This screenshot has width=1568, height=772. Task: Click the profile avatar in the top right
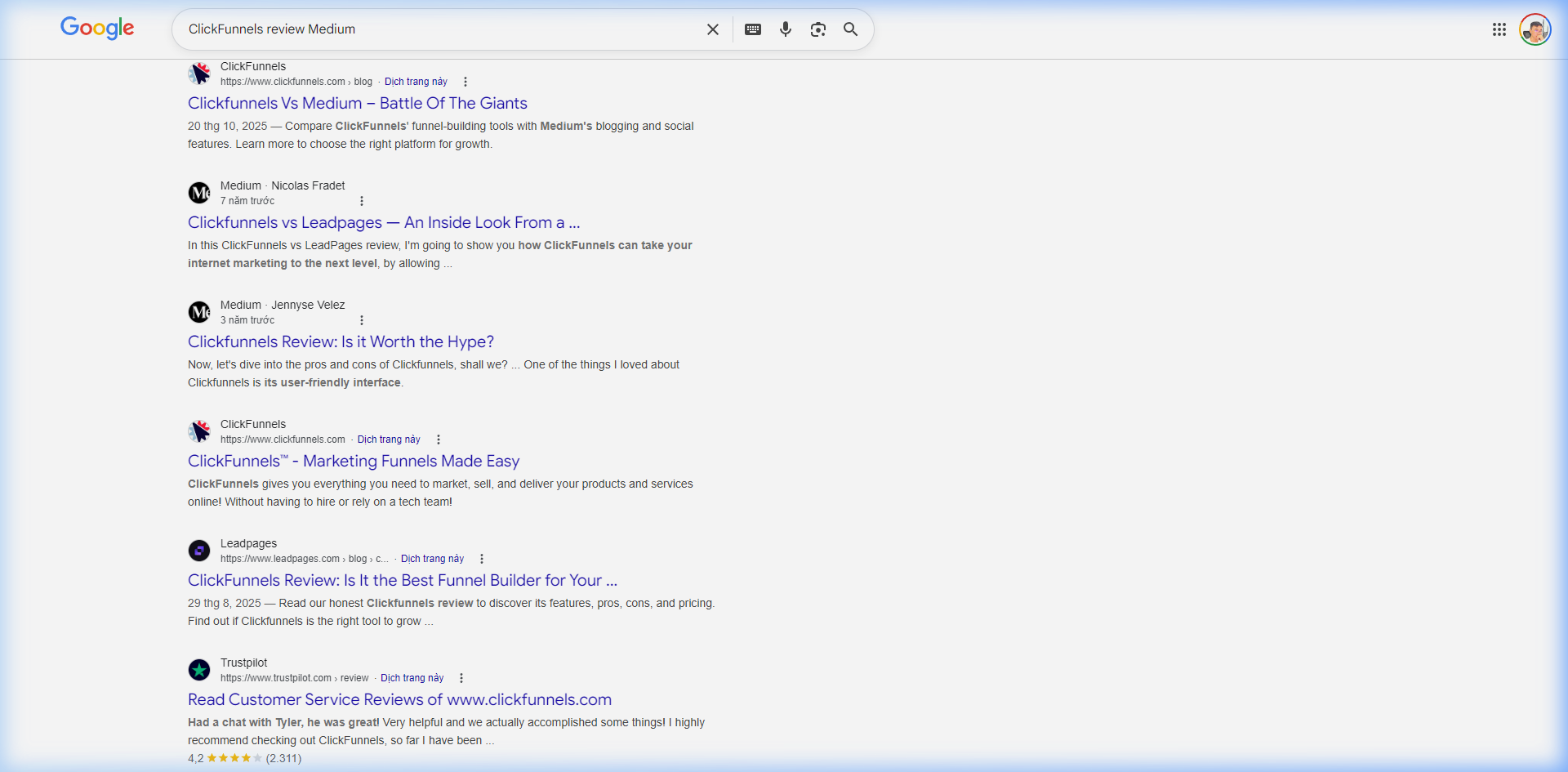(1535, 29)
